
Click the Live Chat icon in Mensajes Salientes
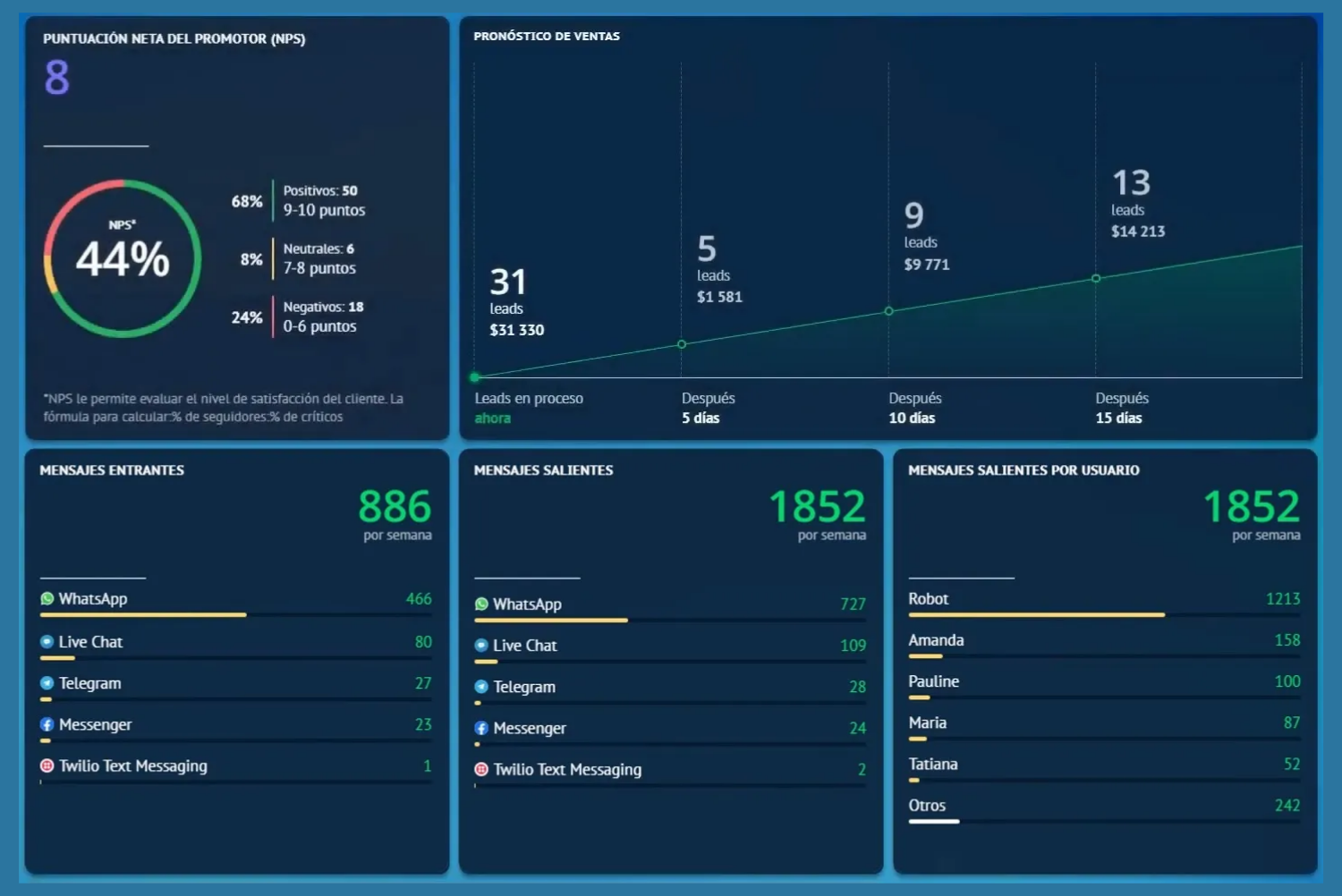[x=481, y=646]
